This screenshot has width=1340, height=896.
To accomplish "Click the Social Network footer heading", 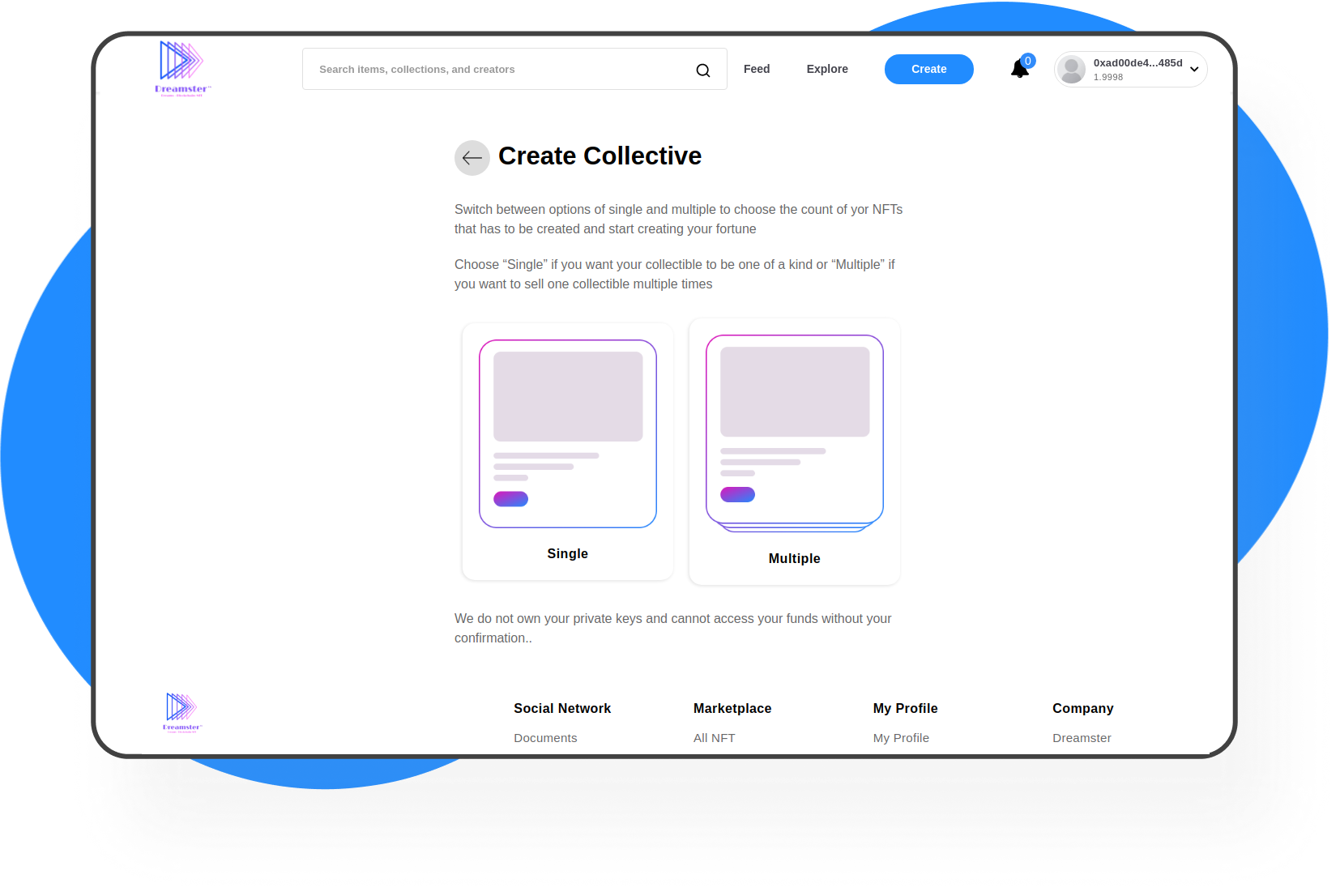I will click(x=562, y=708).
